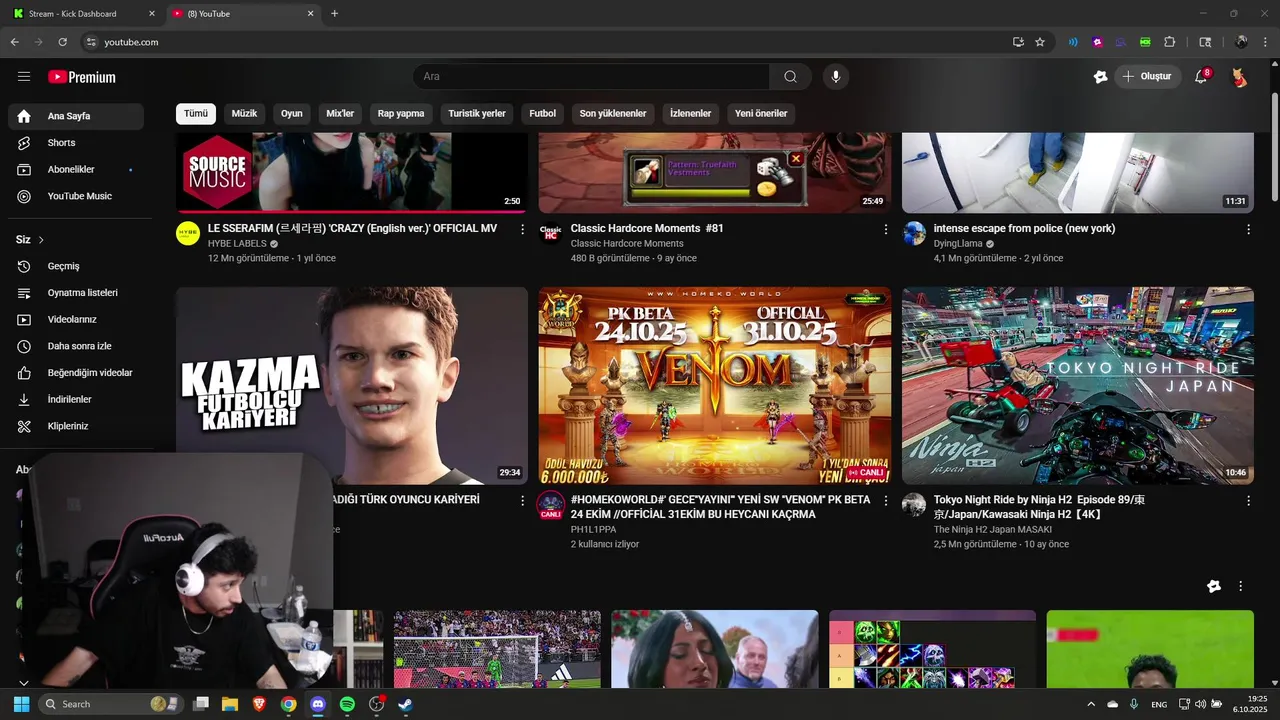
Task: Open Spotify from the taskbar
Action: pyautogui.click(x=347, y=704)
